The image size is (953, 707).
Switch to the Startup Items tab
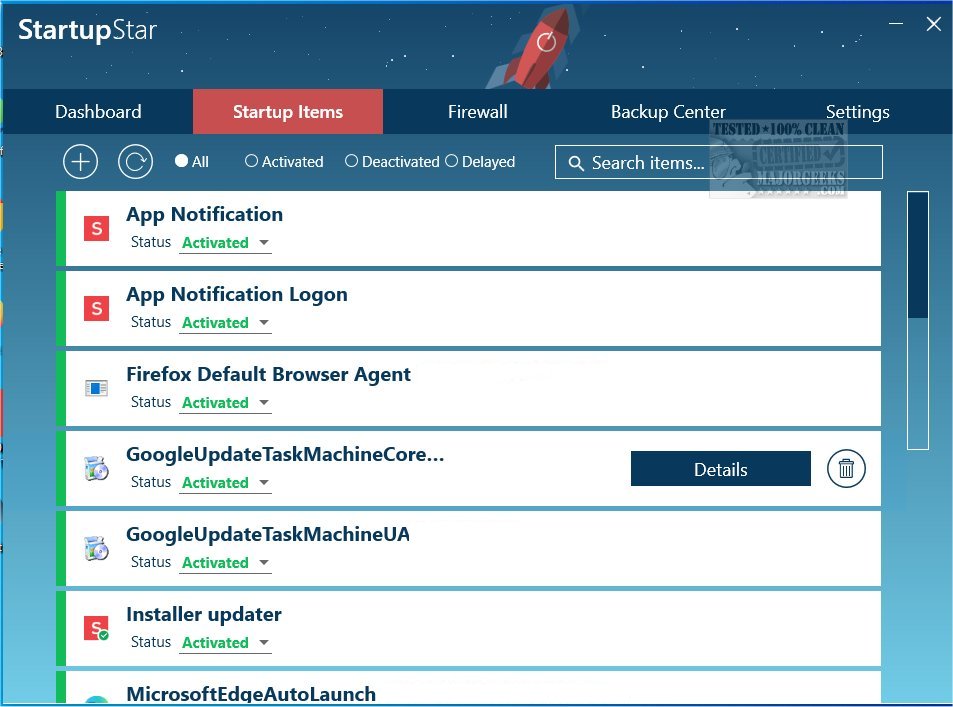(x=288, y=112)
